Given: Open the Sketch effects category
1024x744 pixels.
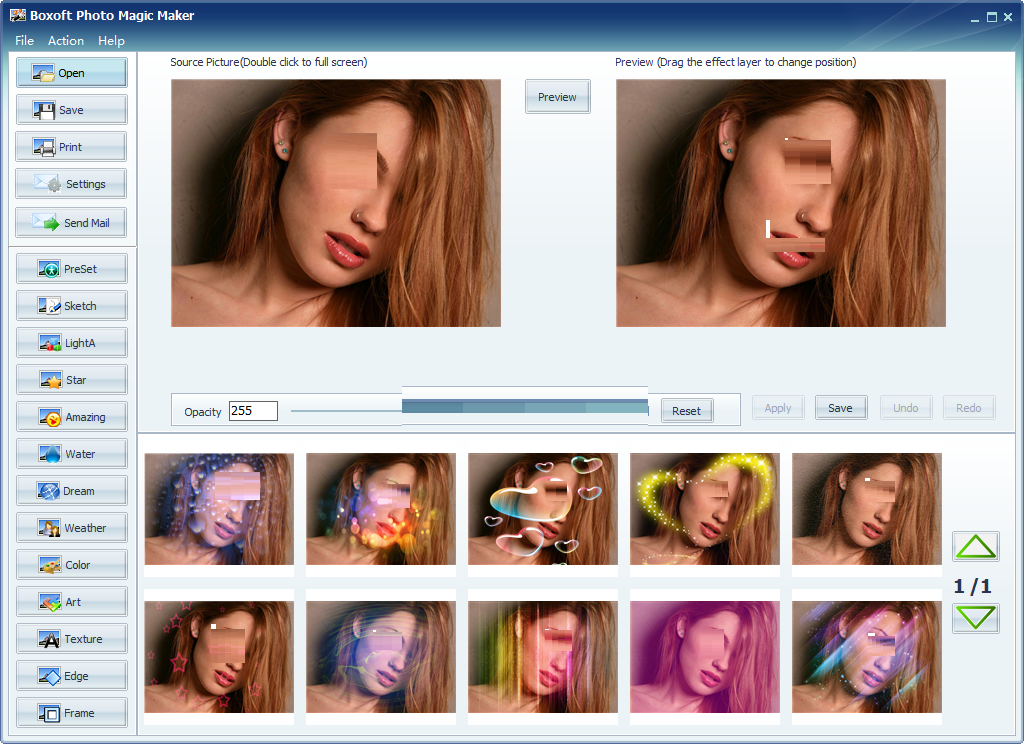Looking at the screenshot, I should pos(71,305).
